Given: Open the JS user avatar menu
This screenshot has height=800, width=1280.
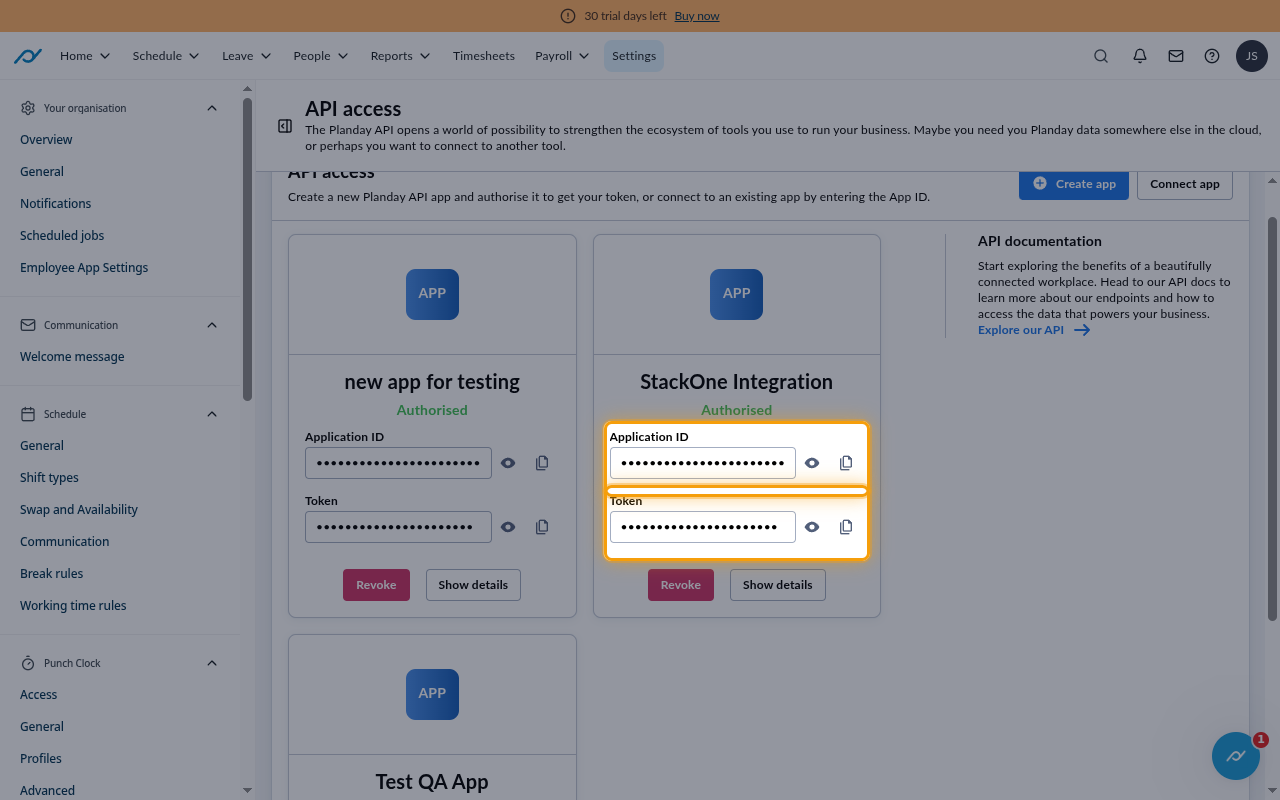Looking at the screenshot, I should (x=1252, y=56).
